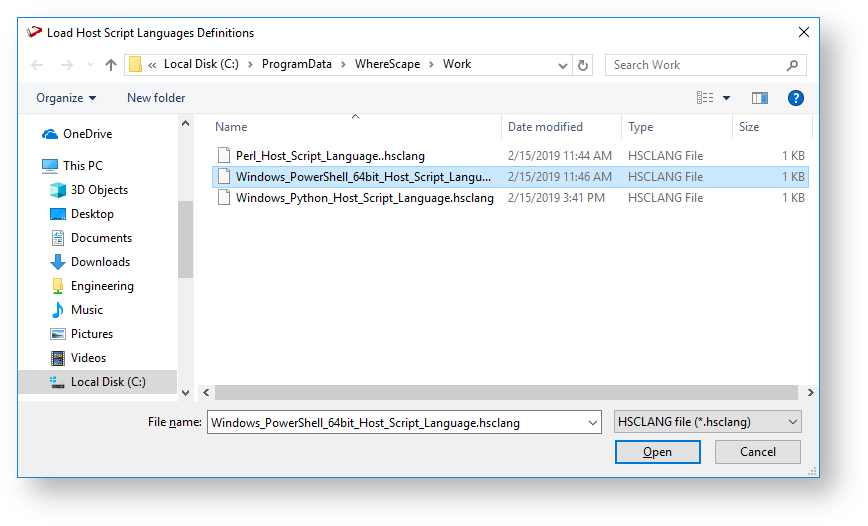Click the Documents page icon
Screen dimensions: 868x526
point(58,238)
